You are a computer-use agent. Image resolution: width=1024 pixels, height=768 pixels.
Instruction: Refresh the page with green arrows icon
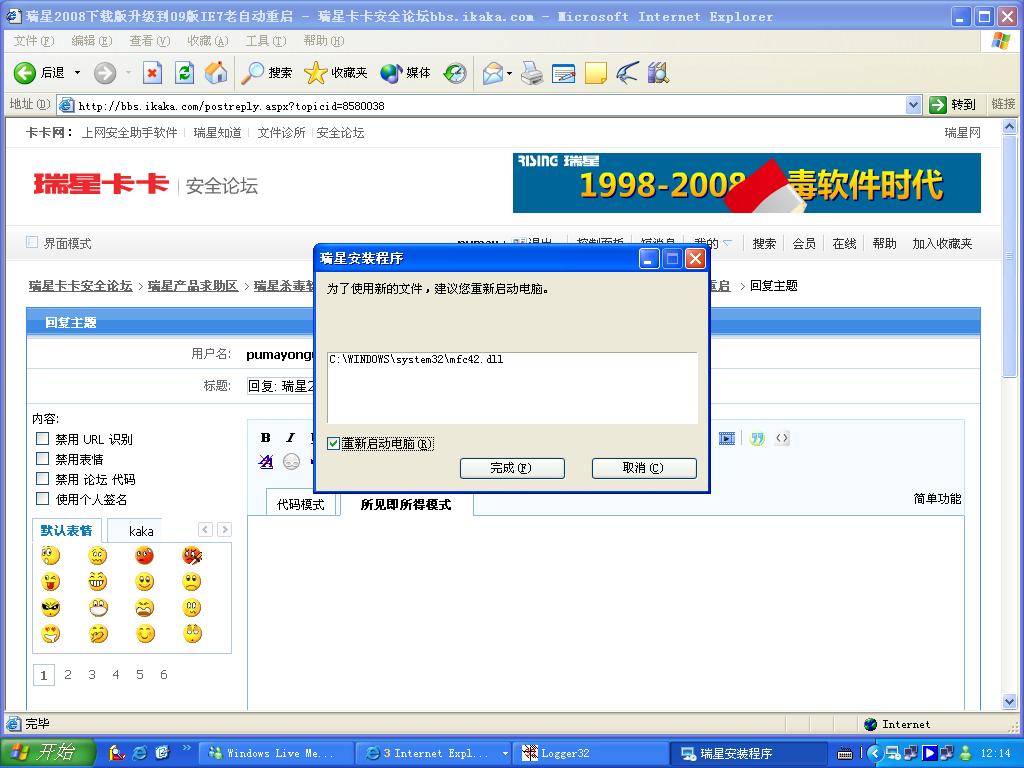pyautogui.click(x=184, y=72)
